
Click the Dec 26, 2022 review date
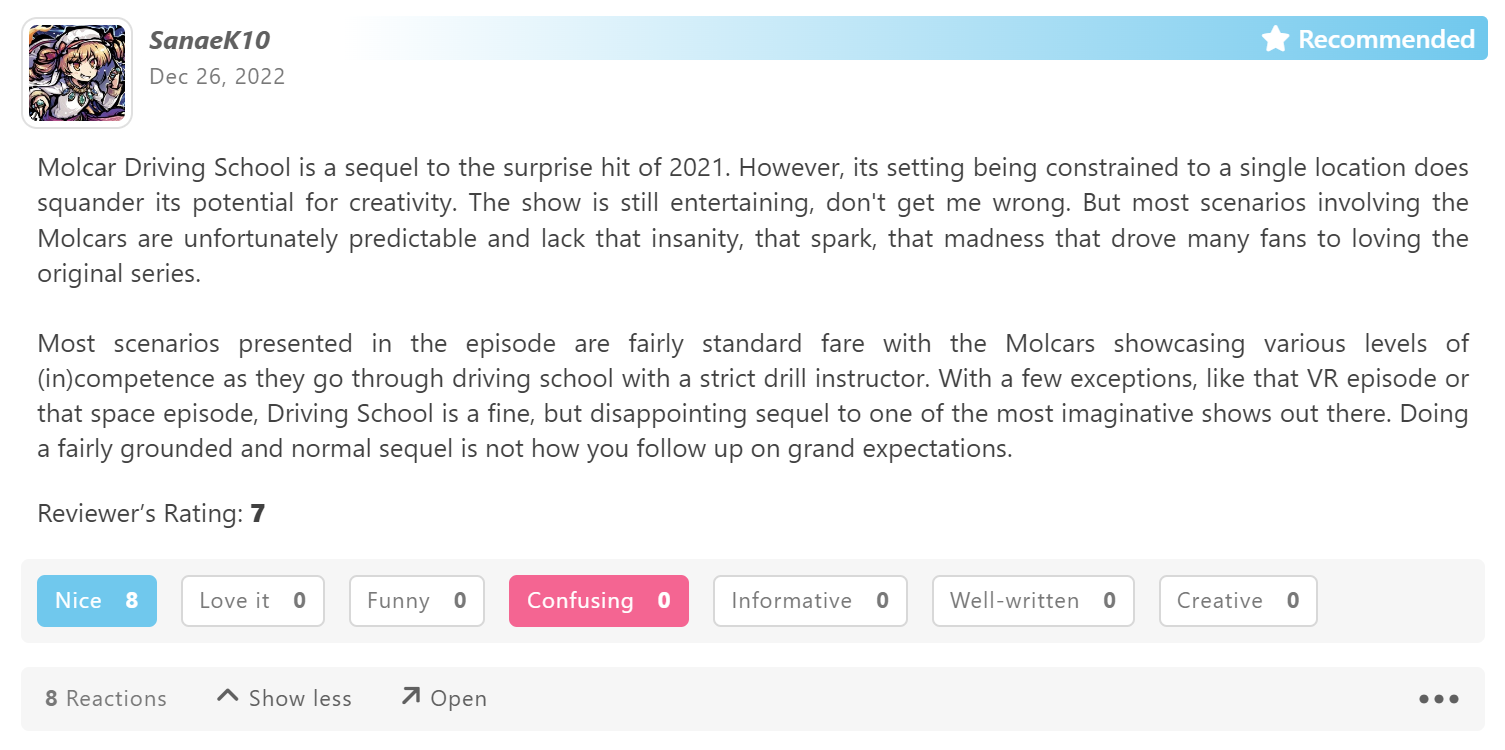(217, 76)
